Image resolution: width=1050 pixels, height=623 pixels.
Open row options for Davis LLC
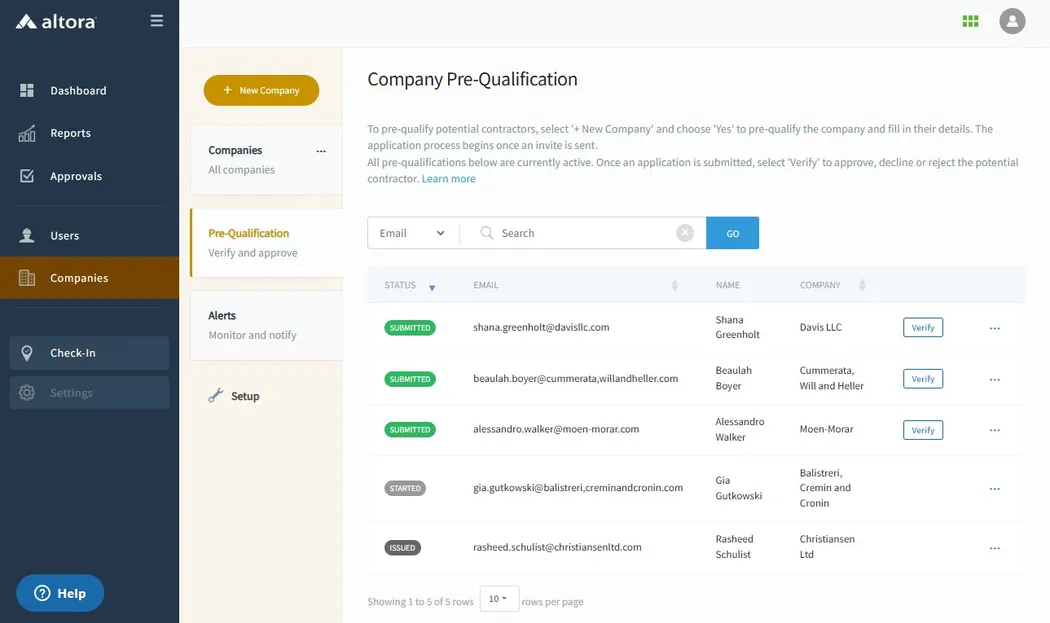(994, 328)
